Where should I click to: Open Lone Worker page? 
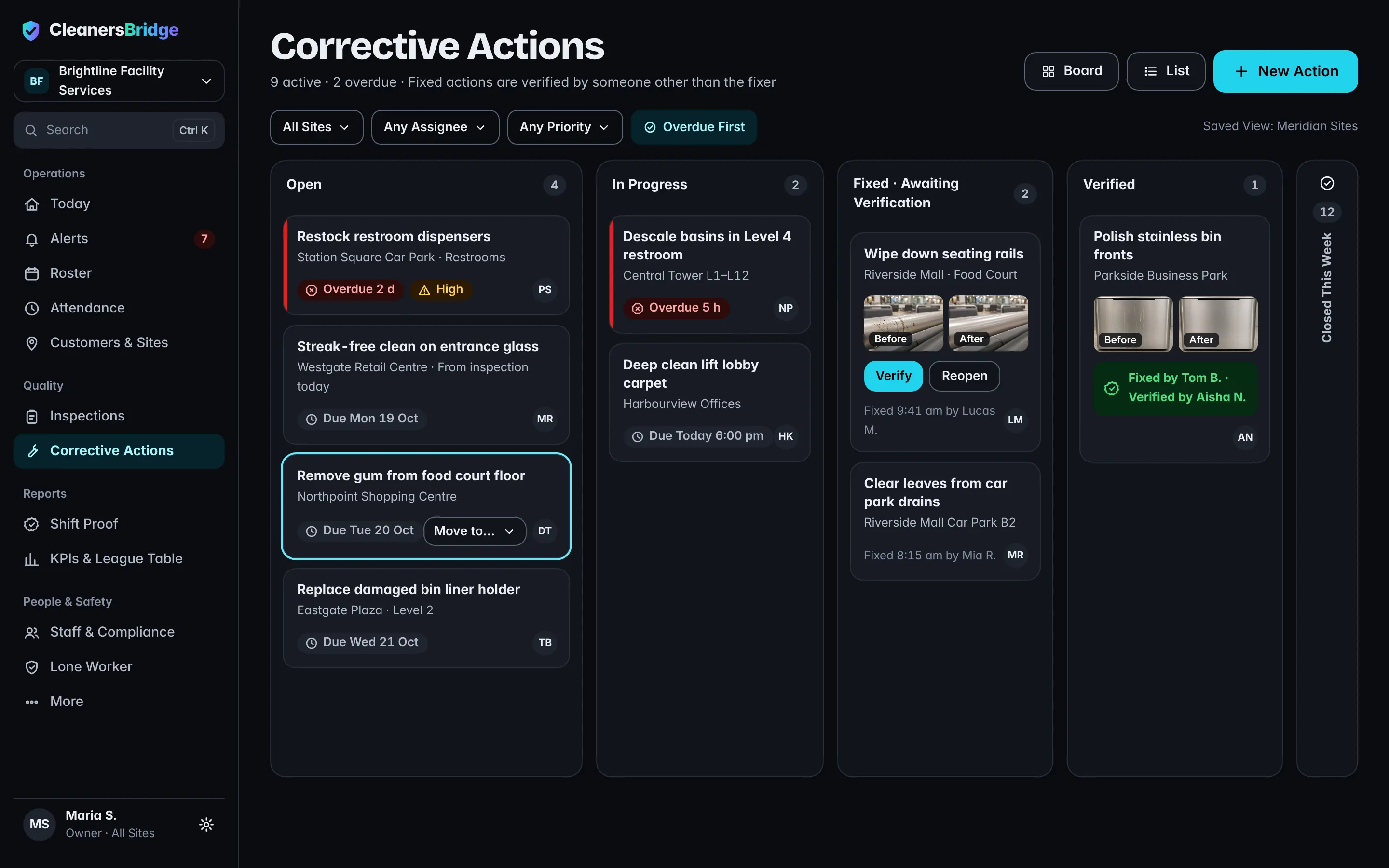pos(119,667)
